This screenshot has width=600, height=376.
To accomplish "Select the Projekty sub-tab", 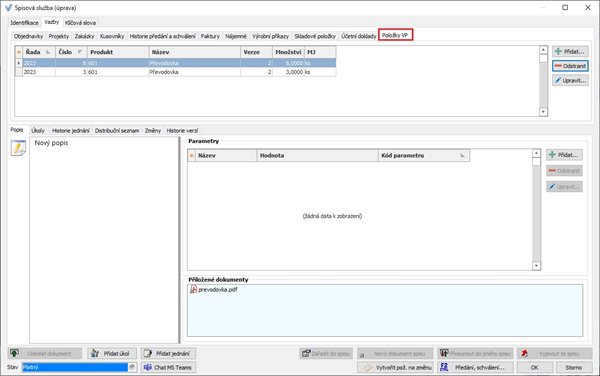I will click(x=59, y=36).
